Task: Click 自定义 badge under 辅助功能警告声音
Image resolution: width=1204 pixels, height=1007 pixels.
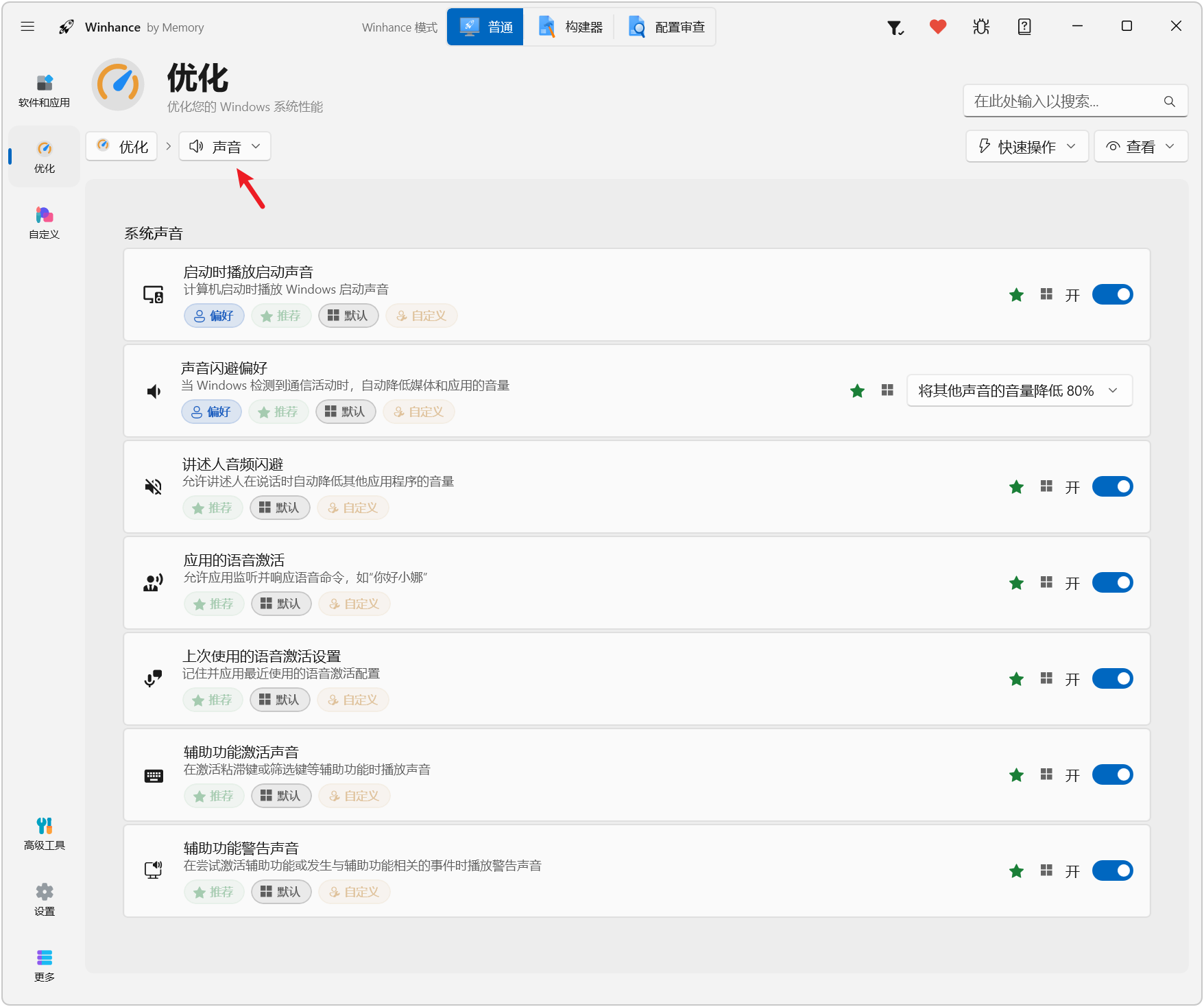Action: 354,892
